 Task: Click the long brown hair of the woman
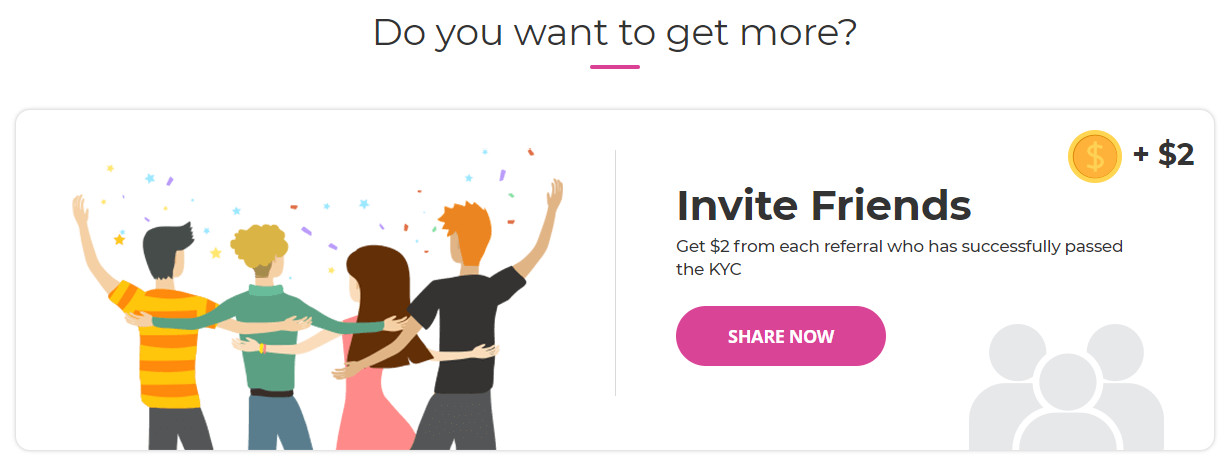point(378,290)
